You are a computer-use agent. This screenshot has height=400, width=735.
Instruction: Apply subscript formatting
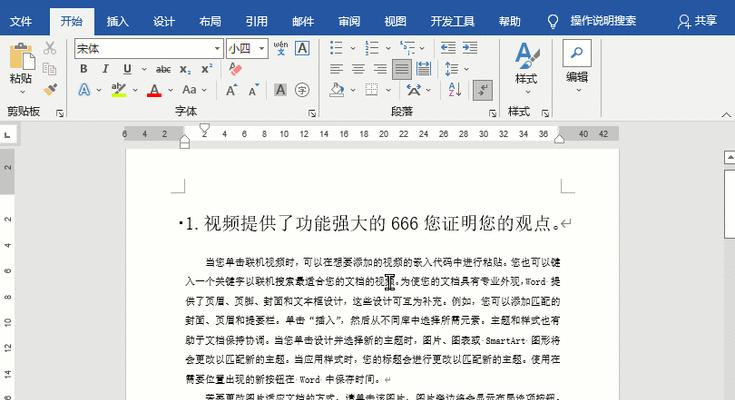point(185,69)
